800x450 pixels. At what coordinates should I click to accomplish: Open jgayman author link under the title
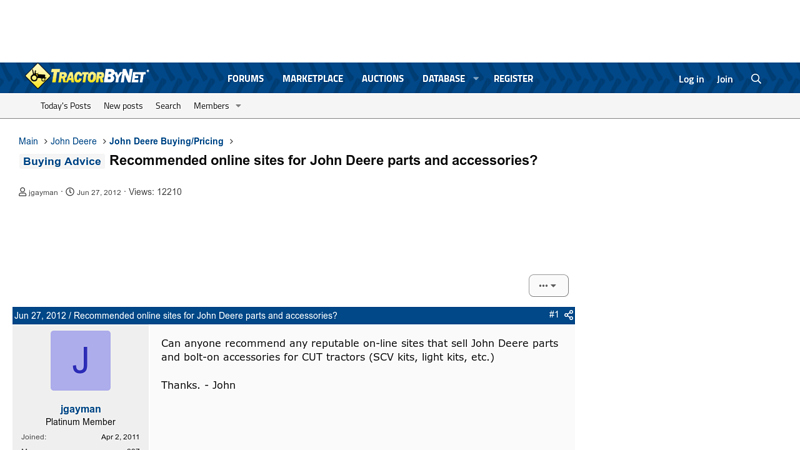click(x=43, y=192)
